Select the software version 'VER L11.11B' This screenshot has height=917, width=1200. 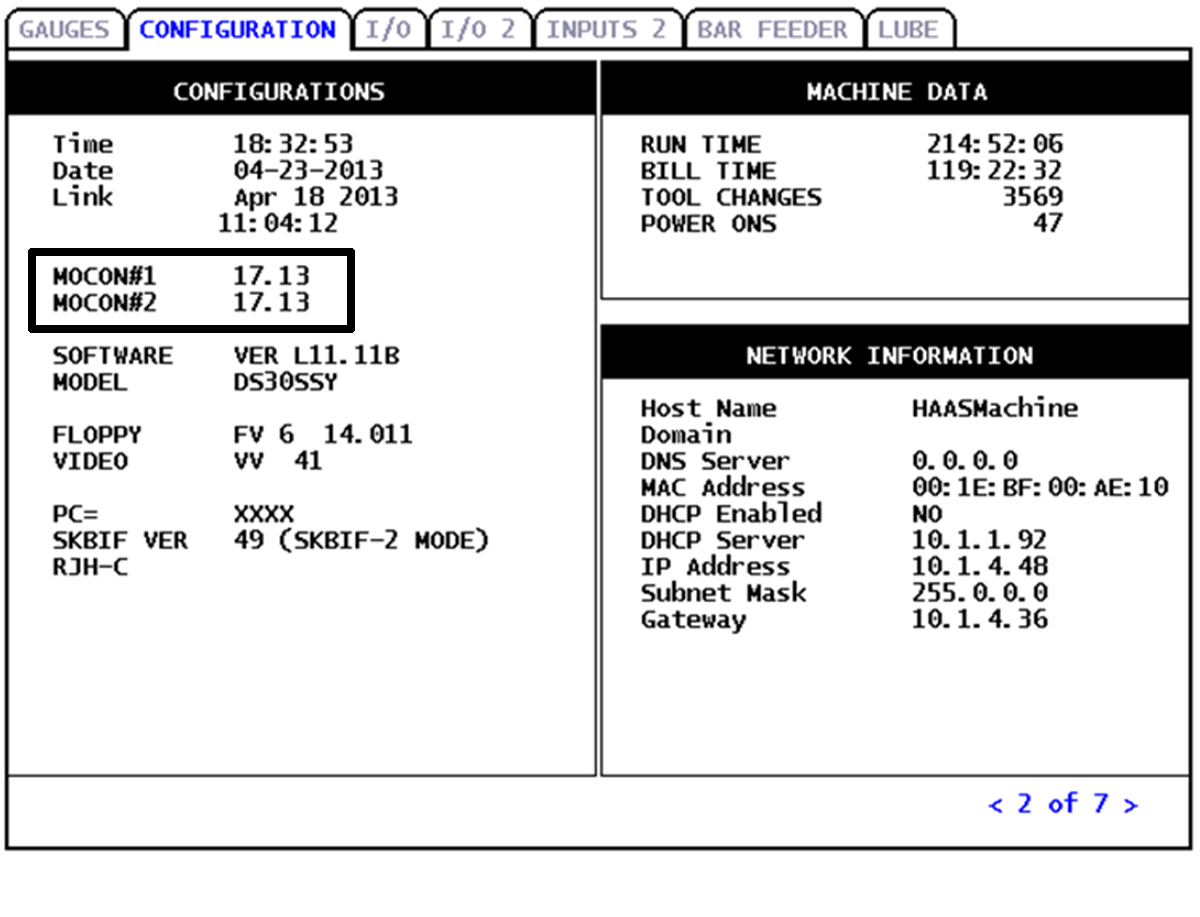[316, 356]
